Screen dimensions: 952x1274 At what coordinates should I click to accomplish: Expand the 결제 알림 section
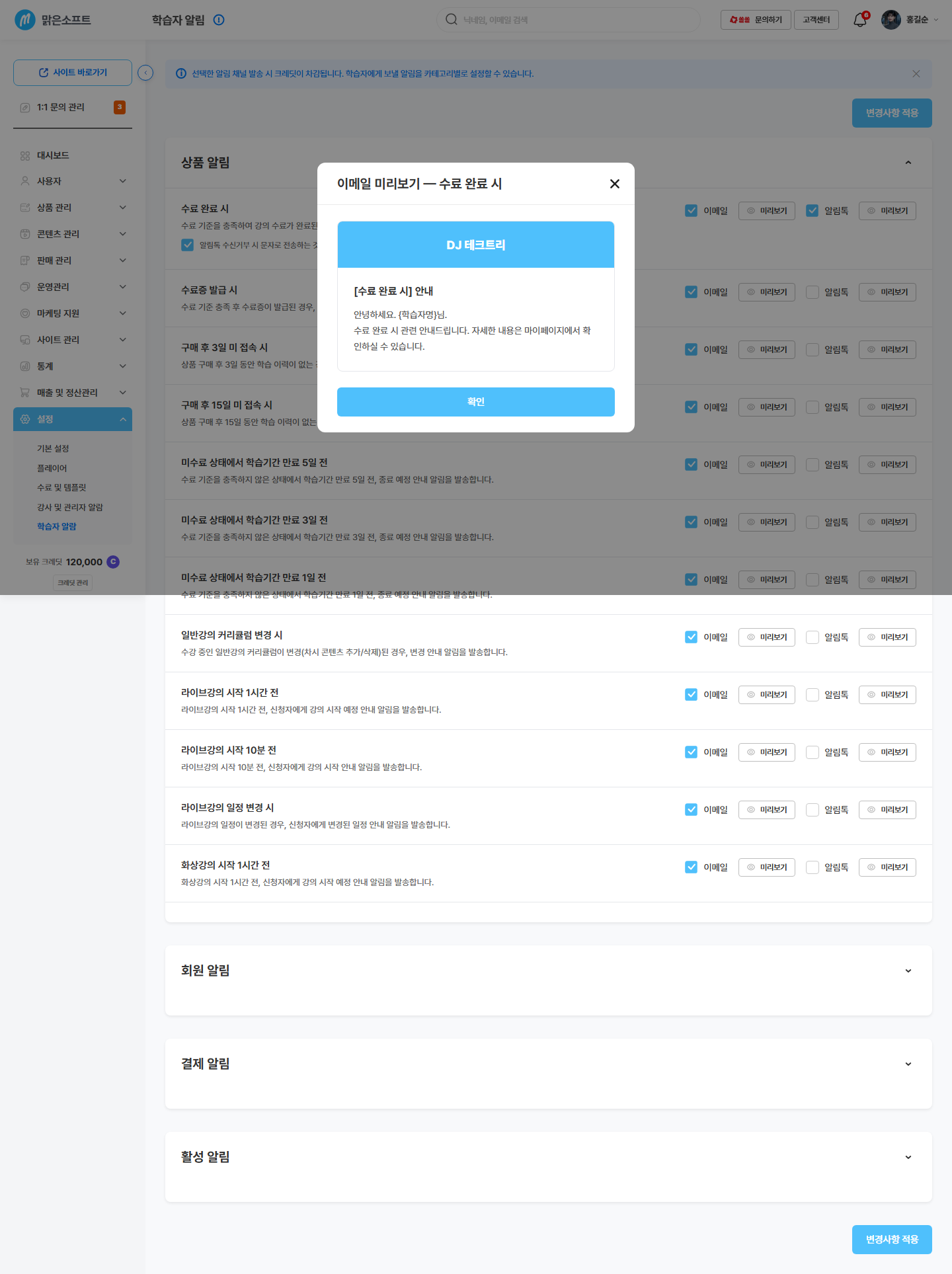tap(908, 1064)
